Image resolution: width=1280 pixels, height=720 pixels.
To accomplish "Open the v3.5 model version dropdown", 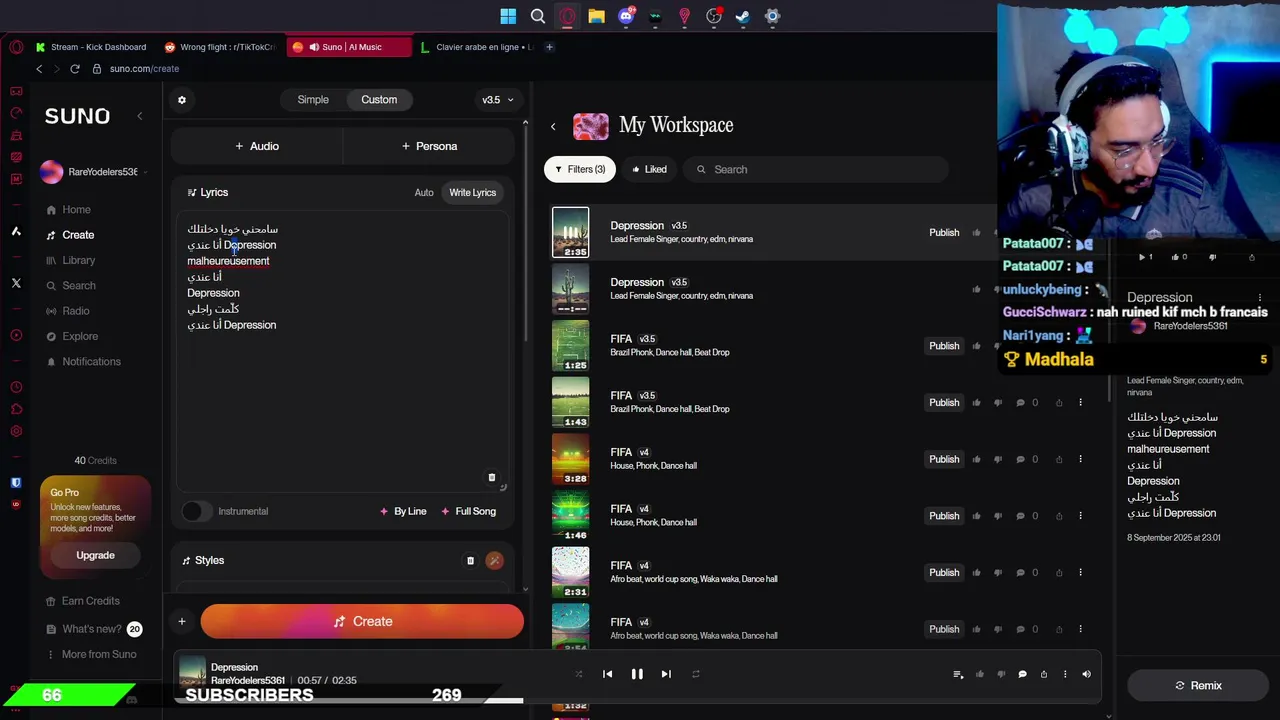I will coord(498,100).
